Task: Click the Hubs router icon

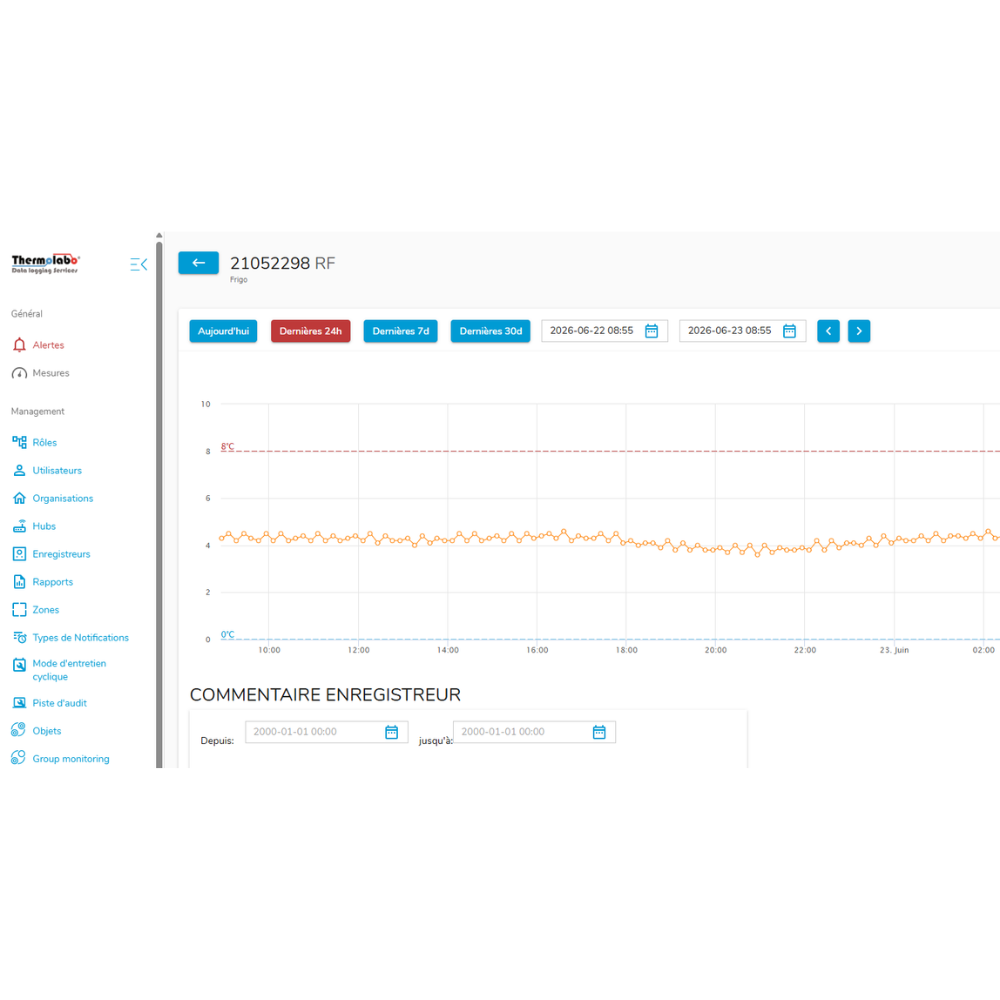Action: point(19,526)
